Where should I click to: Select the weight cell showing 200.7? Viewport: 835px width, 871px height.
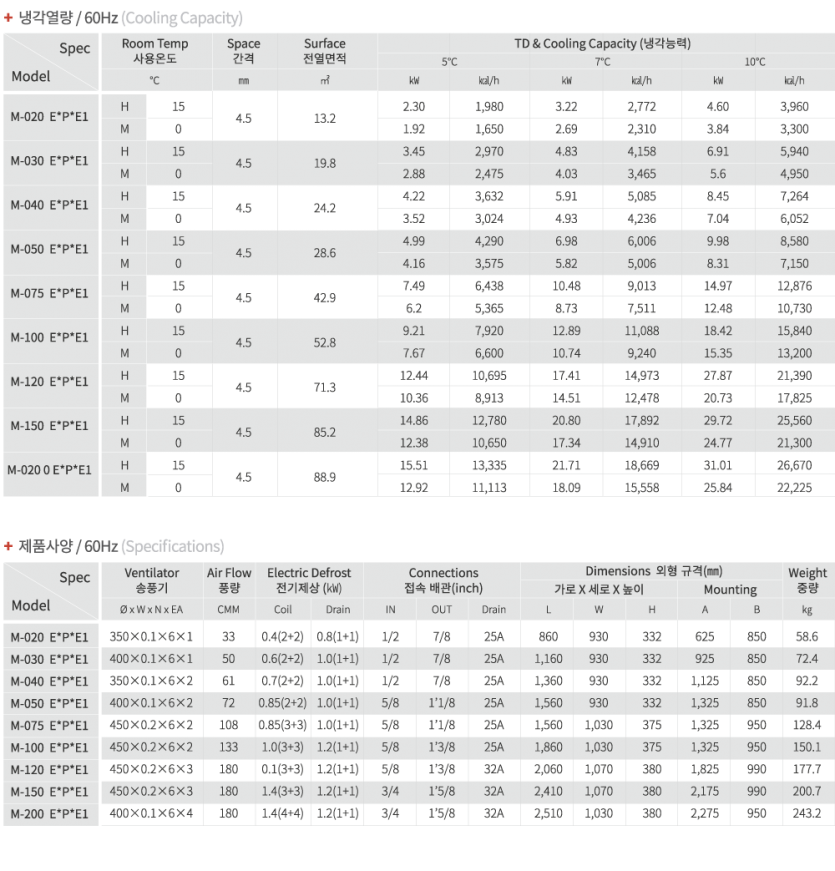click(x=807, y=791)
